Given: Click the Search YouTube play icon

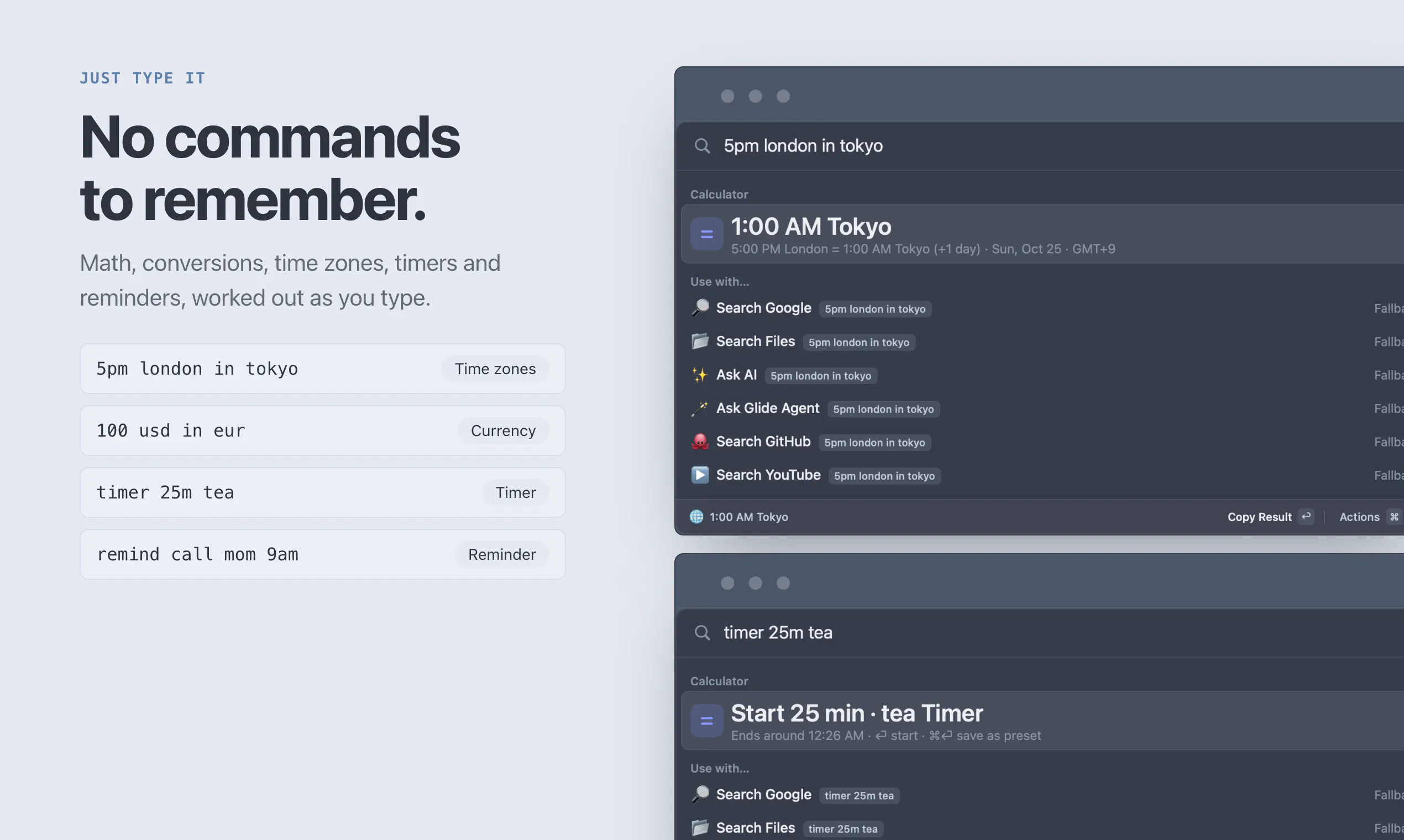Looking at the screenshot, I should (x=700, y=475).
